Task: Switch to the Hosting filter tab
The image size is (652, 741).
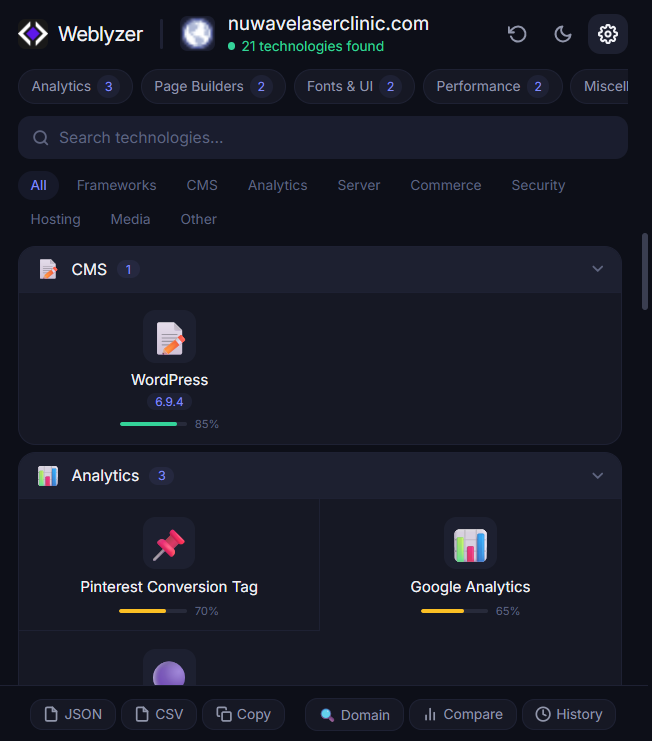Action: pos(55,219)
